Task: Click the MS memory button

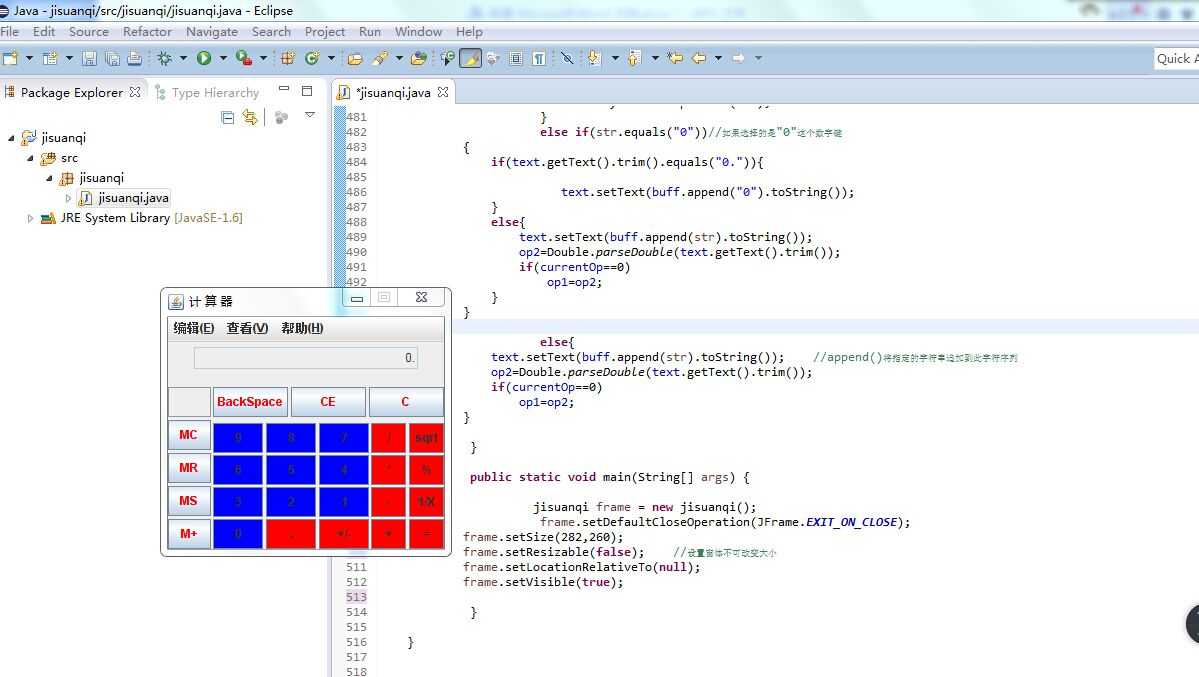Action: pyautogui.click(x=189, y=501)
